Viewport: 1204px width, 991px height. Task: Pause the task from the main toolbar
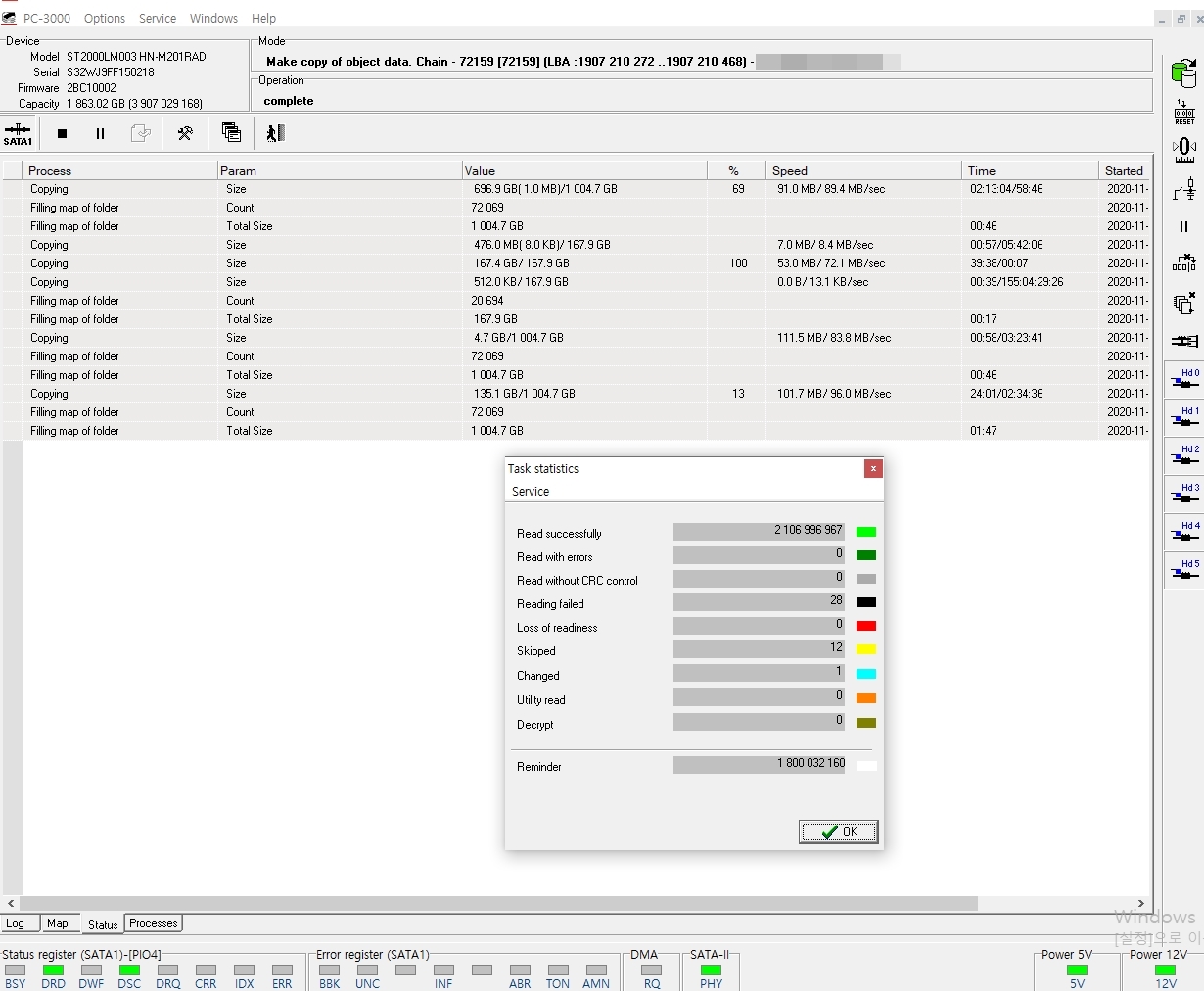coord(100,133)
